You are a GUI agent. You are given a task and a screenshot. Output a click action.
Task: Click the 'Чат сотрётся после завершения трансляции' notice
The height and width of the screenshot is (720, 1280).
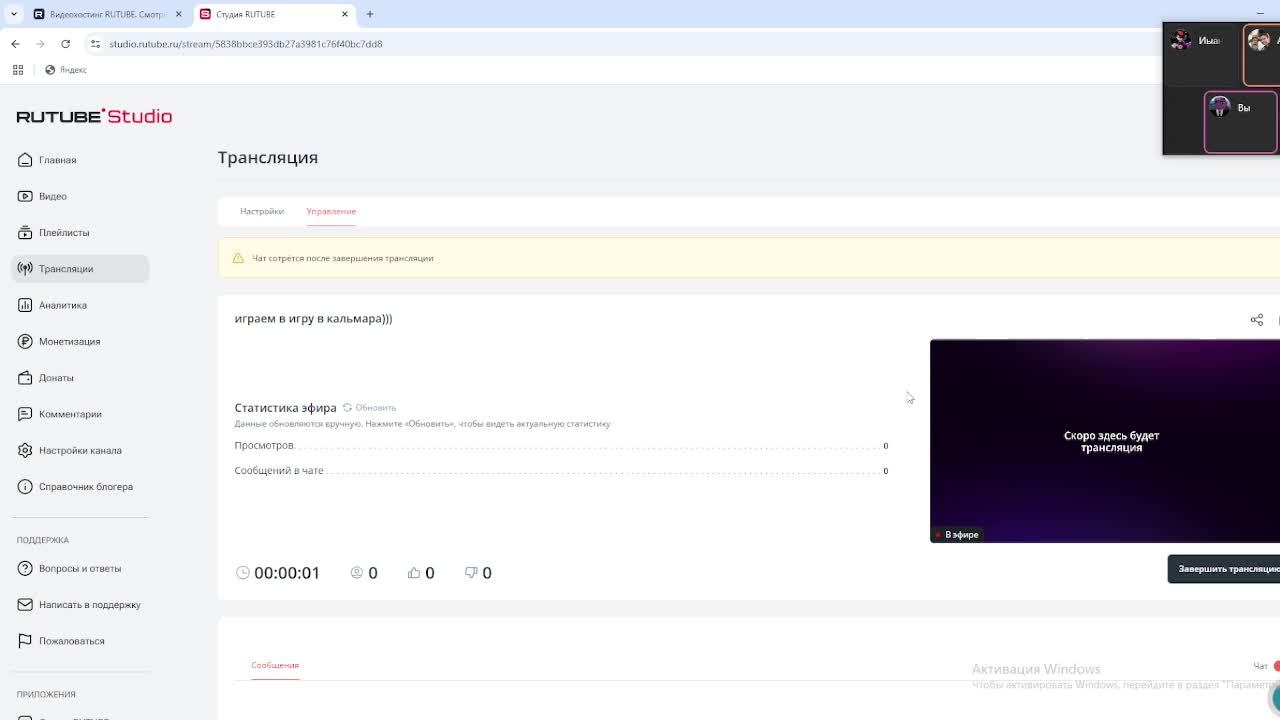(343, 258)
